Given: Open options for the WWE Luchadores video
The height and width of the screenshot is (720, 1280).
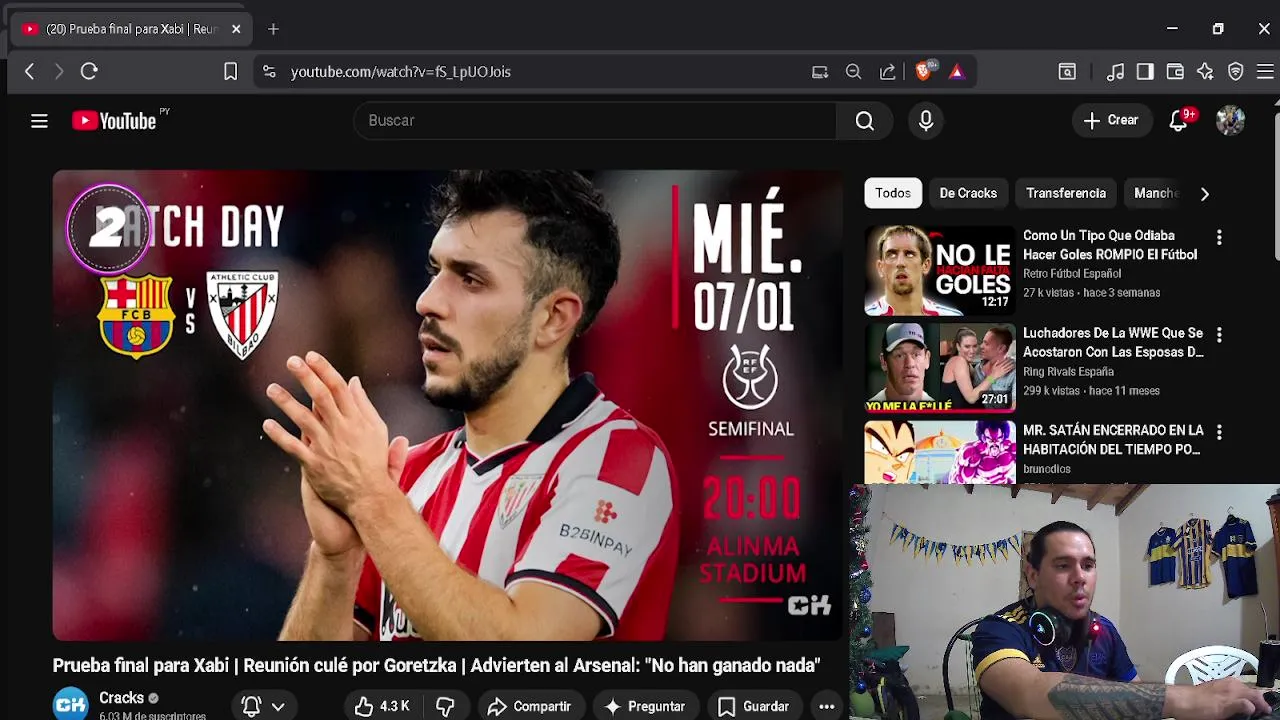Looking at the screenshot, I should 1219,335.
